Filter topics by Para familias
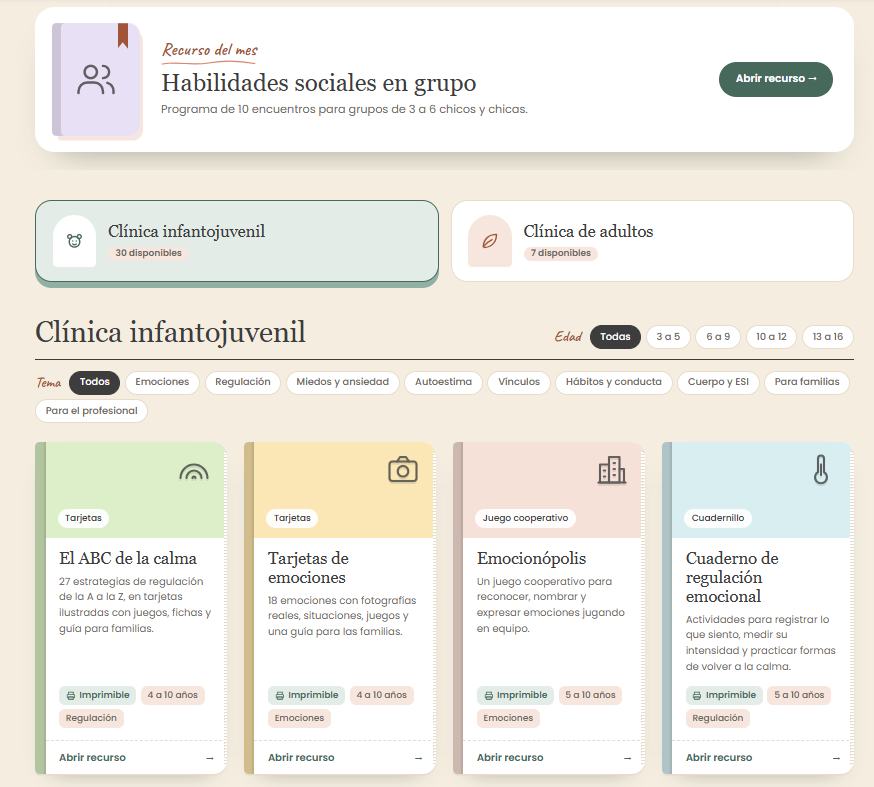This screenshot has width=874, height=787. pyautogui.click(x=807, y=382)
